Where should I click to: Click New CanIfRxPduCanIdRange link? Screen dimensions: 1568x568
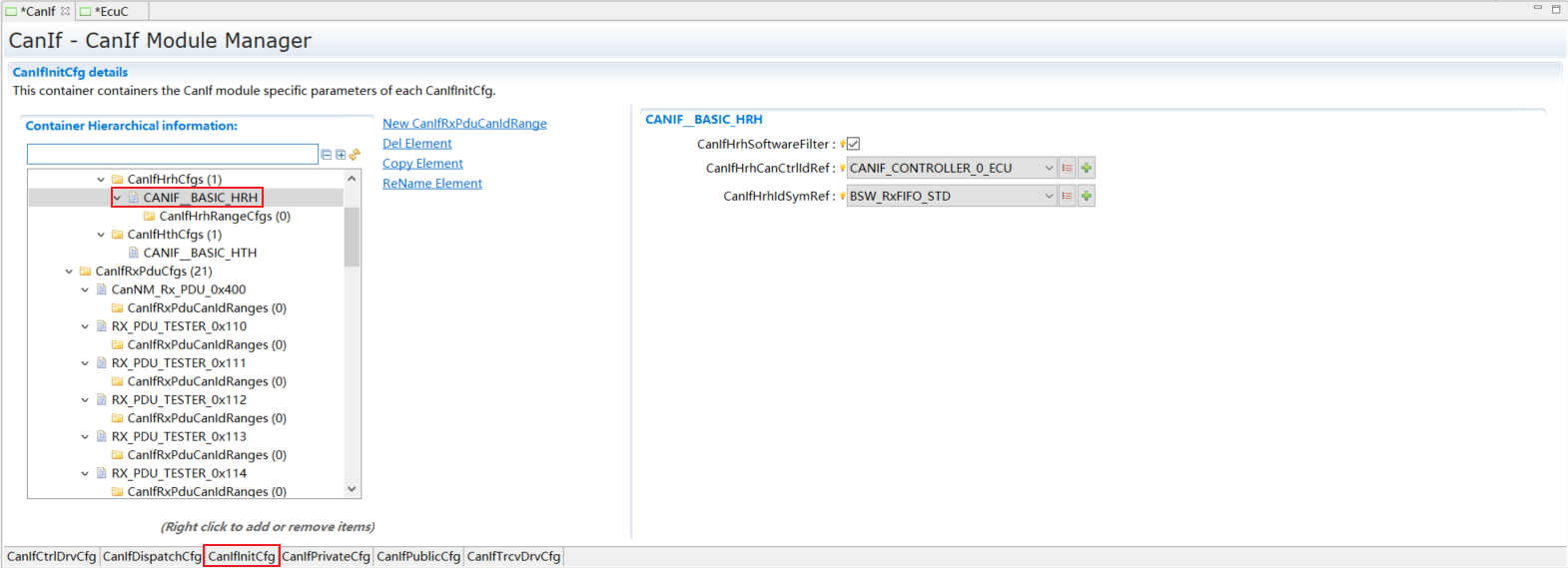coord(464,124)
